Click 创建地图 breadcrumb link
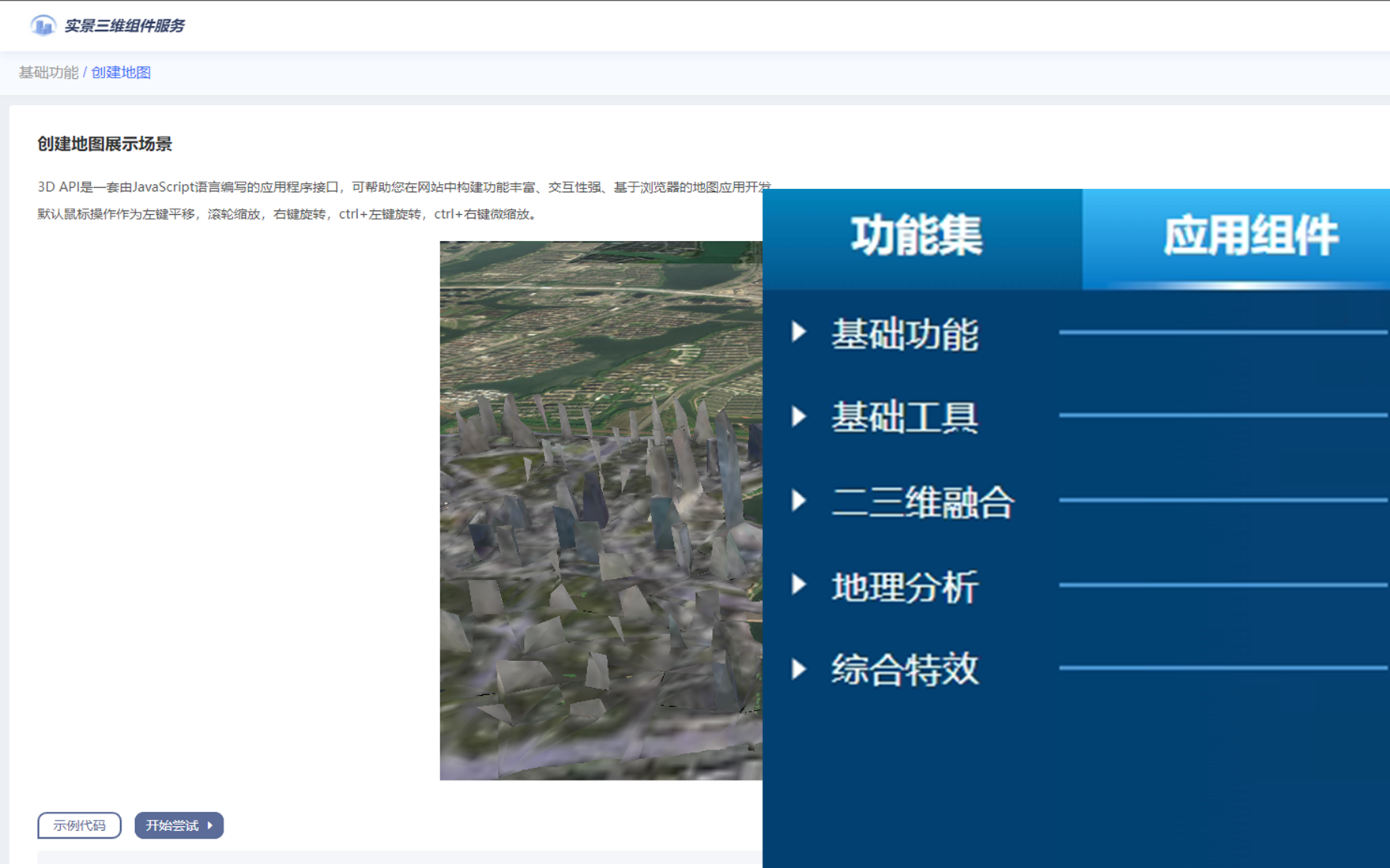Screen dimensions: 1390x868 (121, 73)
